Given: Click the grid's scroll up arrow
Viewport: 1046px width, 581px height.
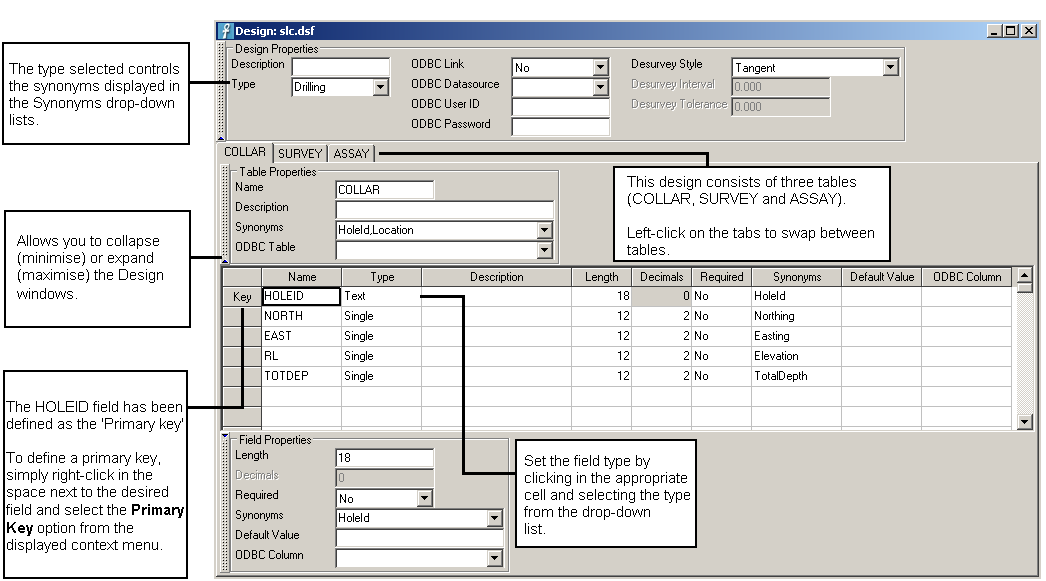Looking at the screenshot, I should click(x=1024, y=275).
